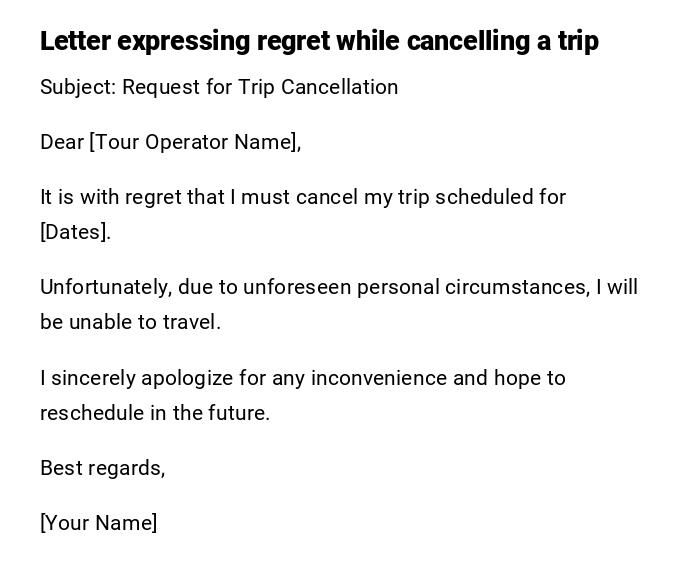
Task: Click the "Best regards," closing line
Action: point(102,468)
